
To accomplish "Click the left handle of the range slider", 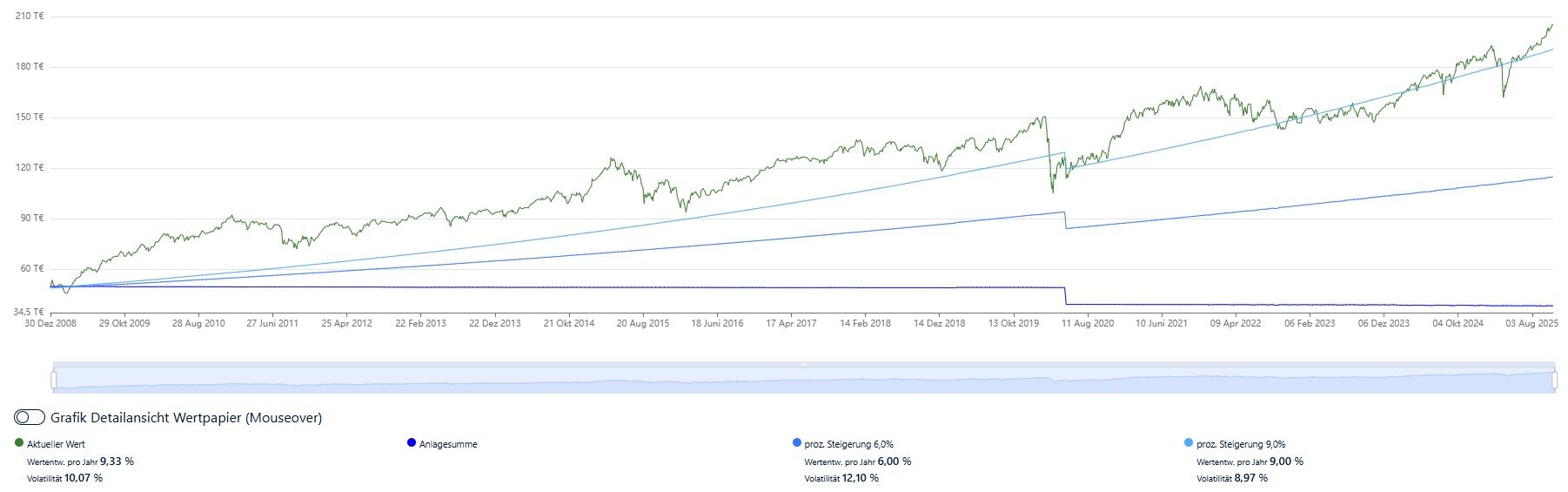I will click(x=54, y=380).
